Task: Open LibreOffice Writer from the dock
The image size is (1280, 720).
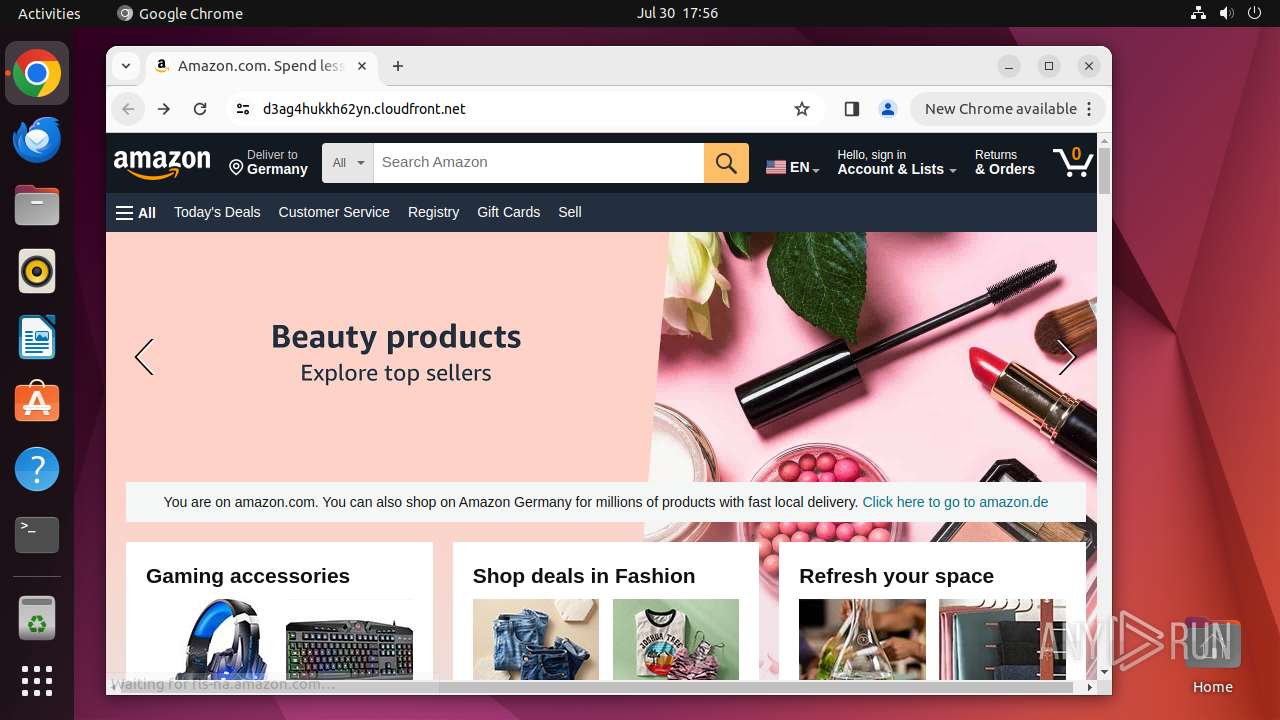Action: [x=37, y=337]
